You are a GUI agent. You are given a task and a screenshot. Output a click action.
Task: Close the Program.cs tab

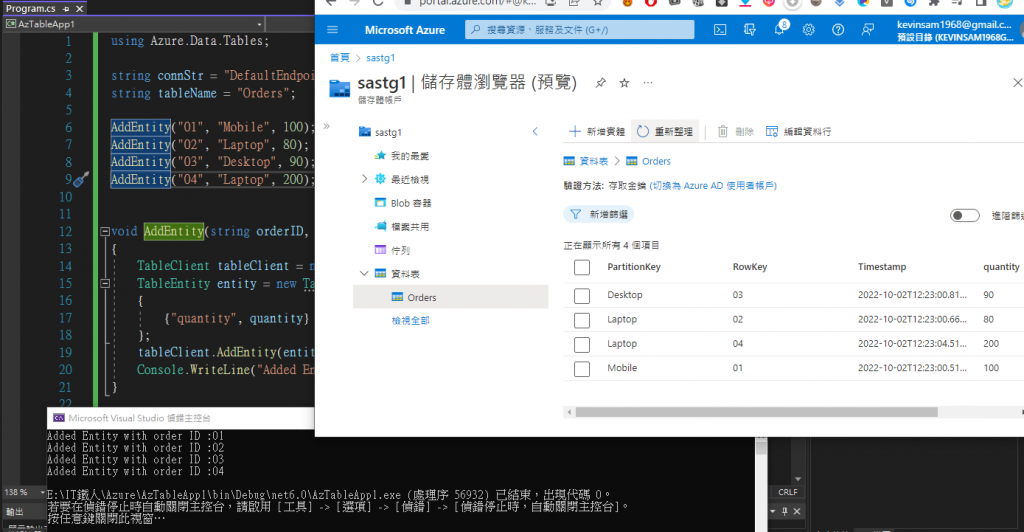click(x=80, y=8)
